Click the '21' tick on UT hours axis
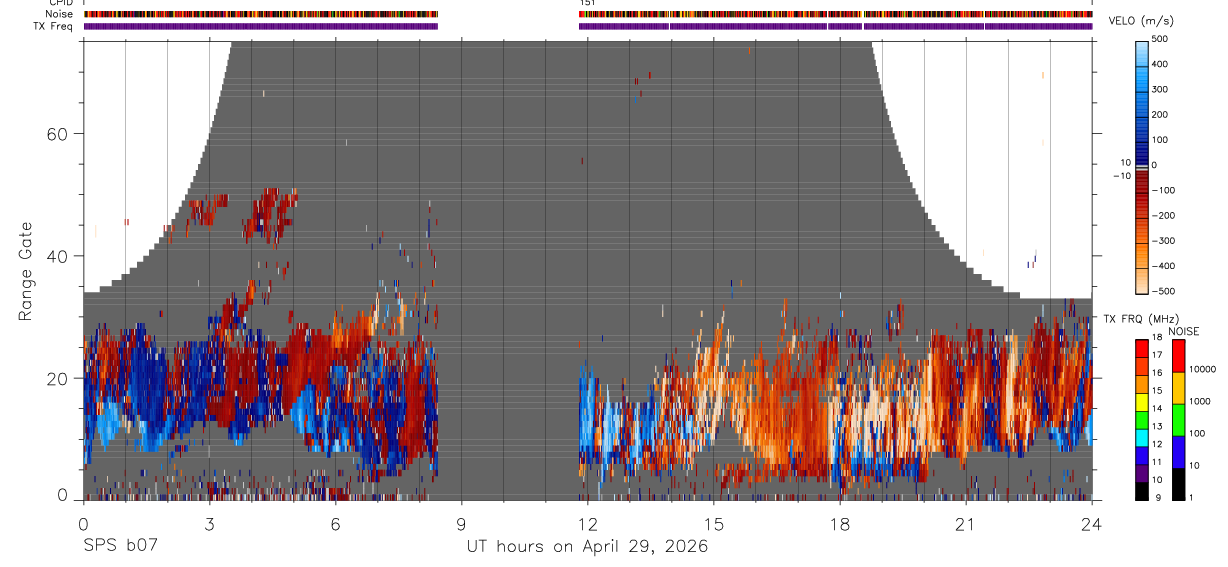The width and height of the screenshot is (1228, 567). coord(966,524)
